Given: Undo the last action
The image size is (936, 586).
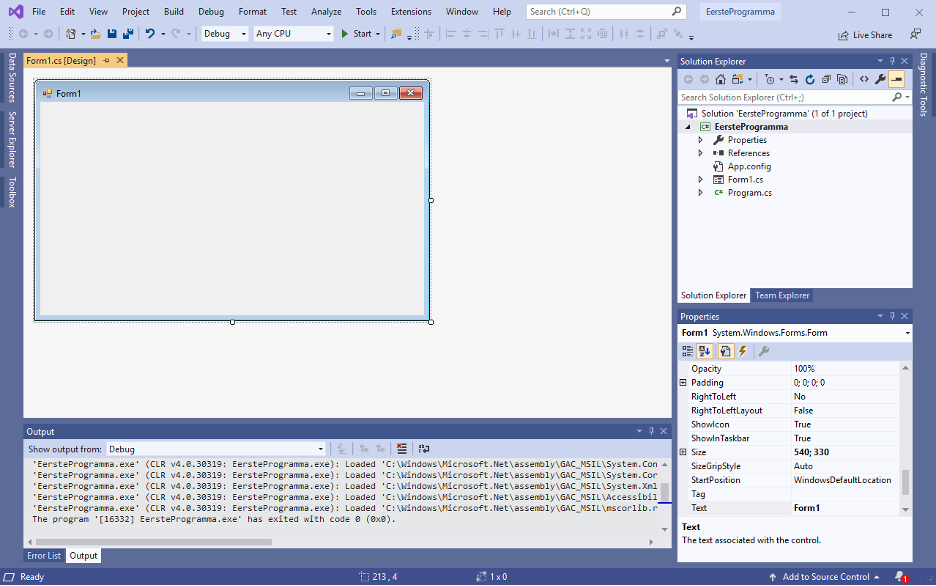Looking at the screenshot, I should (150, 34).
